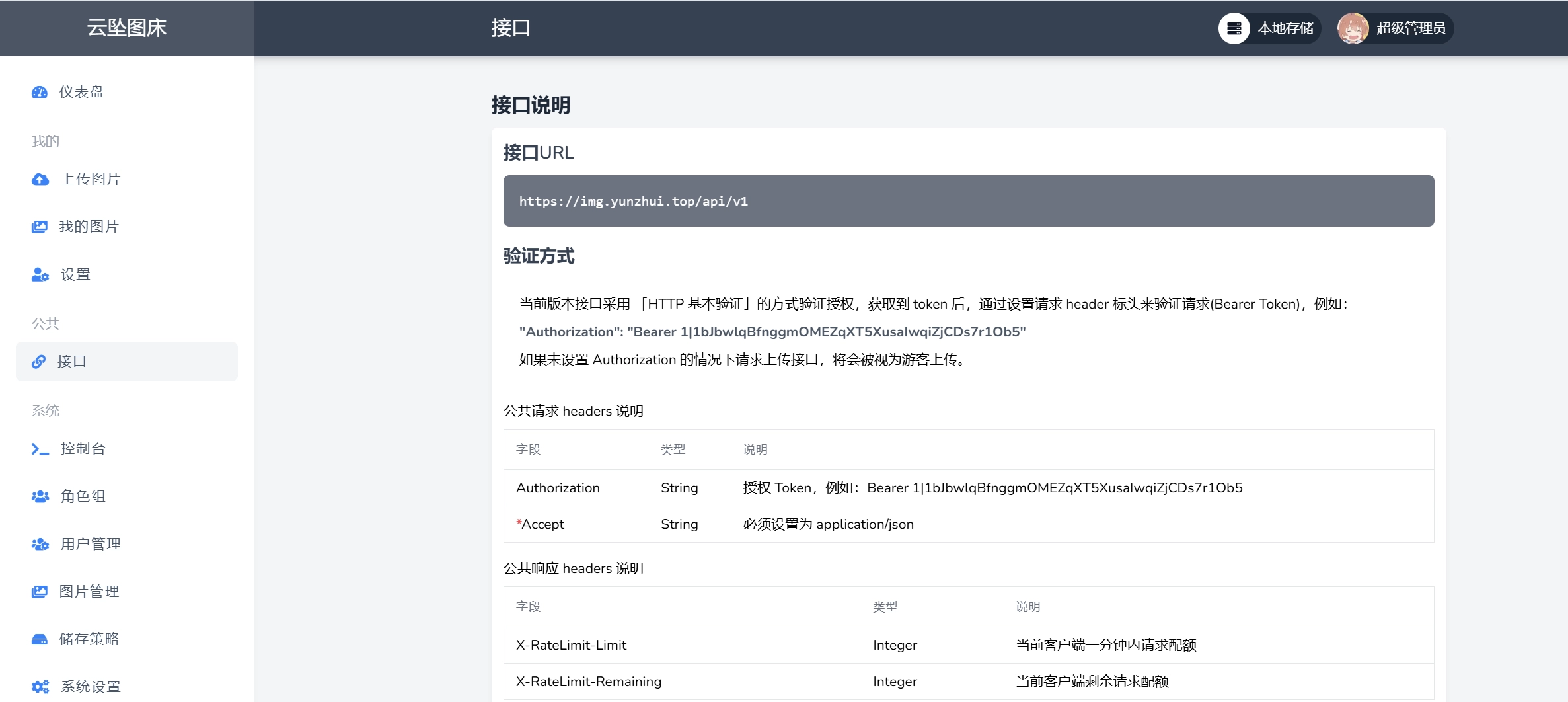This screenshot has height=702, width=1568.
Task: Open the 本地存储 storage dropdown
Action: click(1269, 28)
